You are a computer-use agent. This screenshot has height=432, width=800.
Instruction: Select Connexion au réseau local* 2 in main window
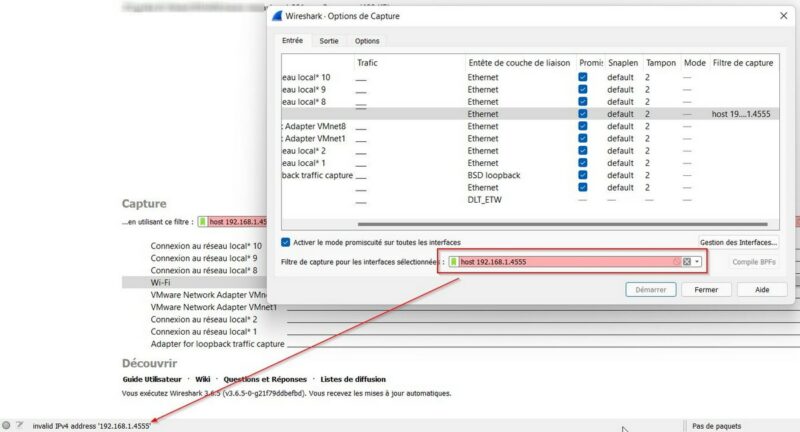coord(204,319)
